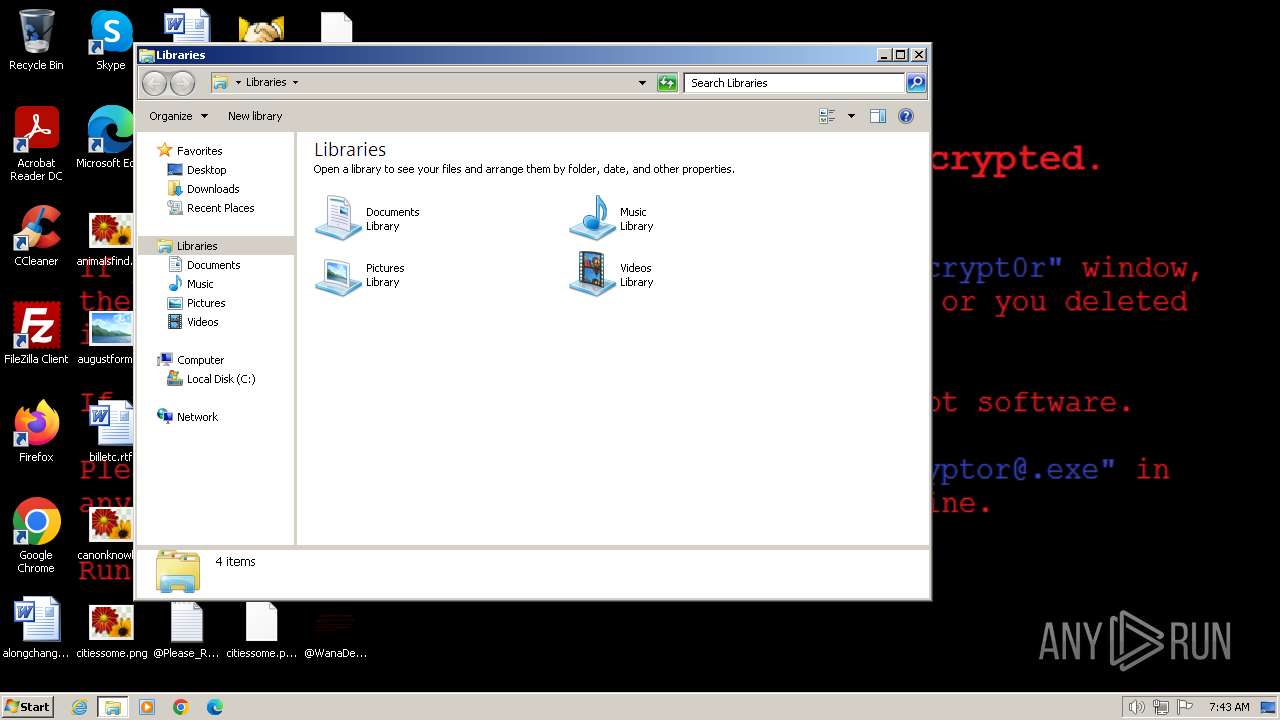Image resolution: width=1280 pixels, height=720 pixels.
Task: Select Recent Places under Favorites
Action: [x=220, y=208]
